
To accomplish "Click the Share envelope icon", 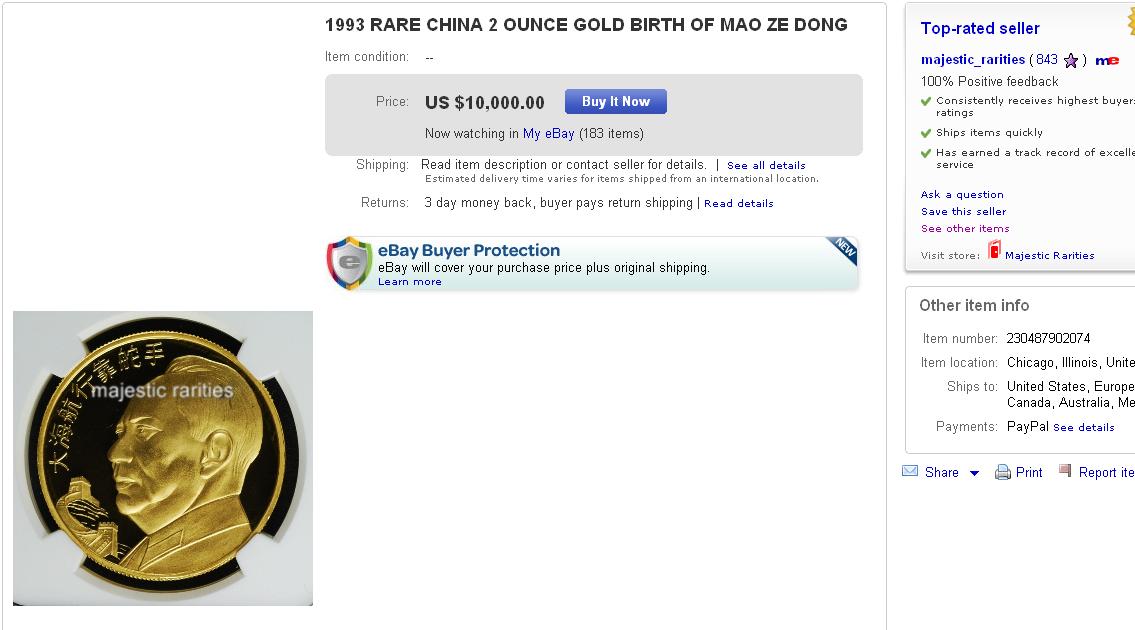I will click(910, 472).
